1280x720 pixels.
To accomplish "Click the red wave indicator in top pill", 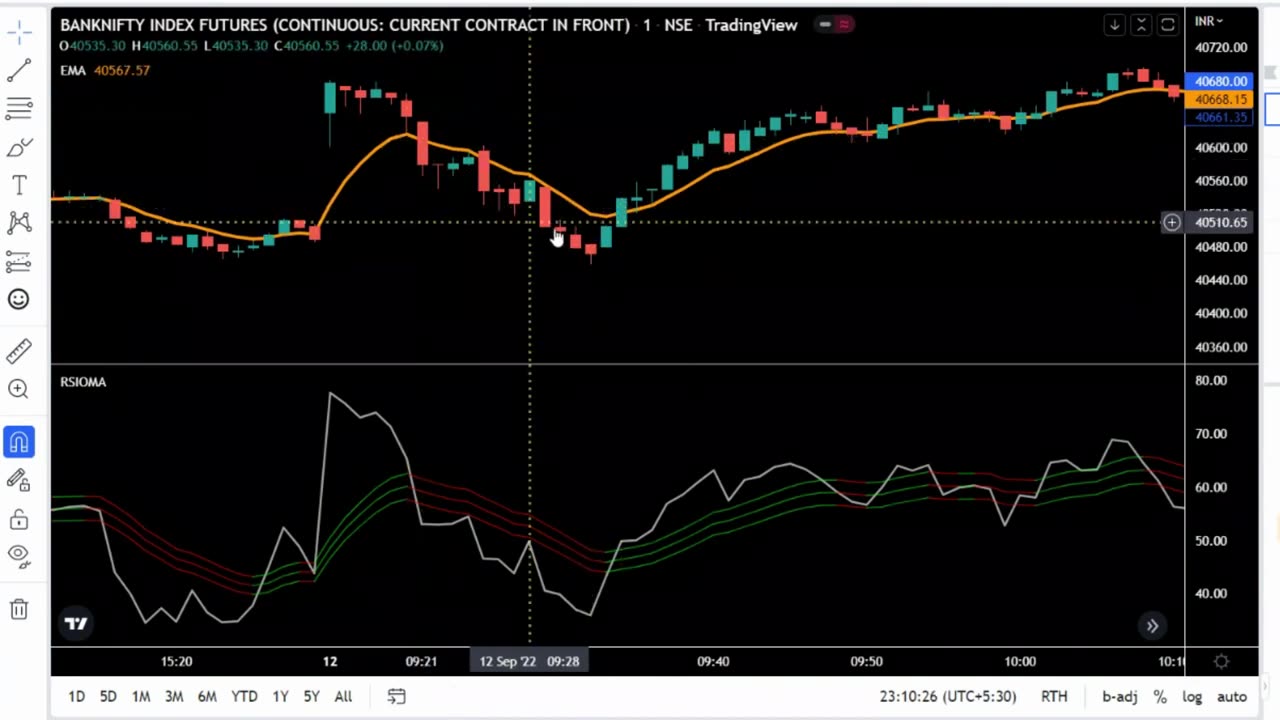I will 844,24.
